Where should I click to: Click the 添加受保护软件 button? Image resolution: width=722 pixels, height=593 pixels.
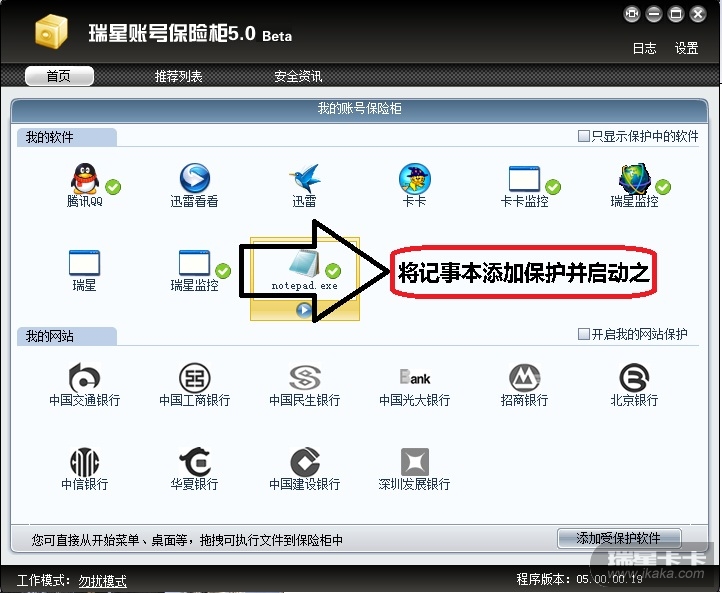[619, 538]
